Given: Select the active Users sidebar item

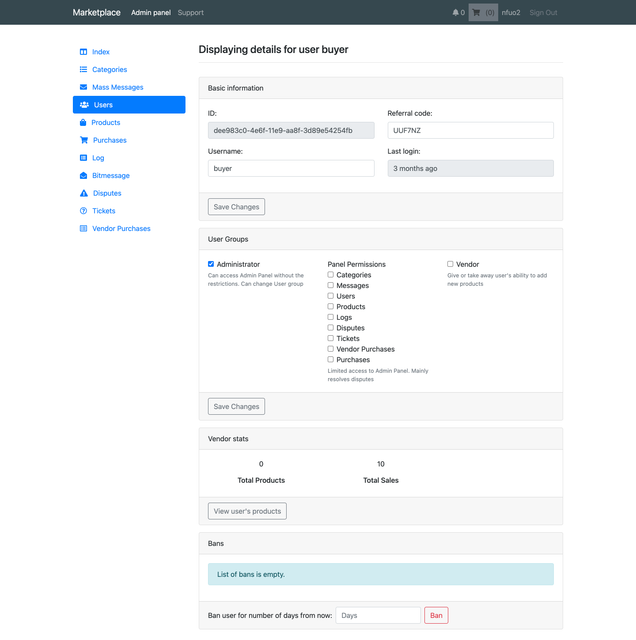Looking at the screenshot, I should (129, 105).
